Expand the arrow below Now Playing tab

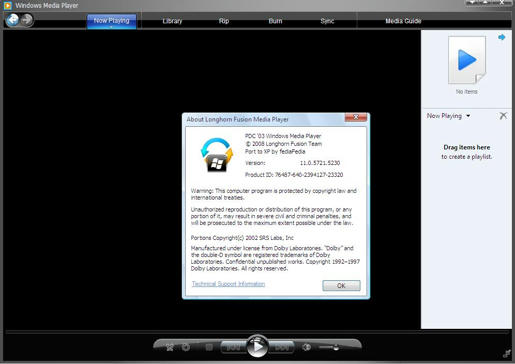[111, 27]
